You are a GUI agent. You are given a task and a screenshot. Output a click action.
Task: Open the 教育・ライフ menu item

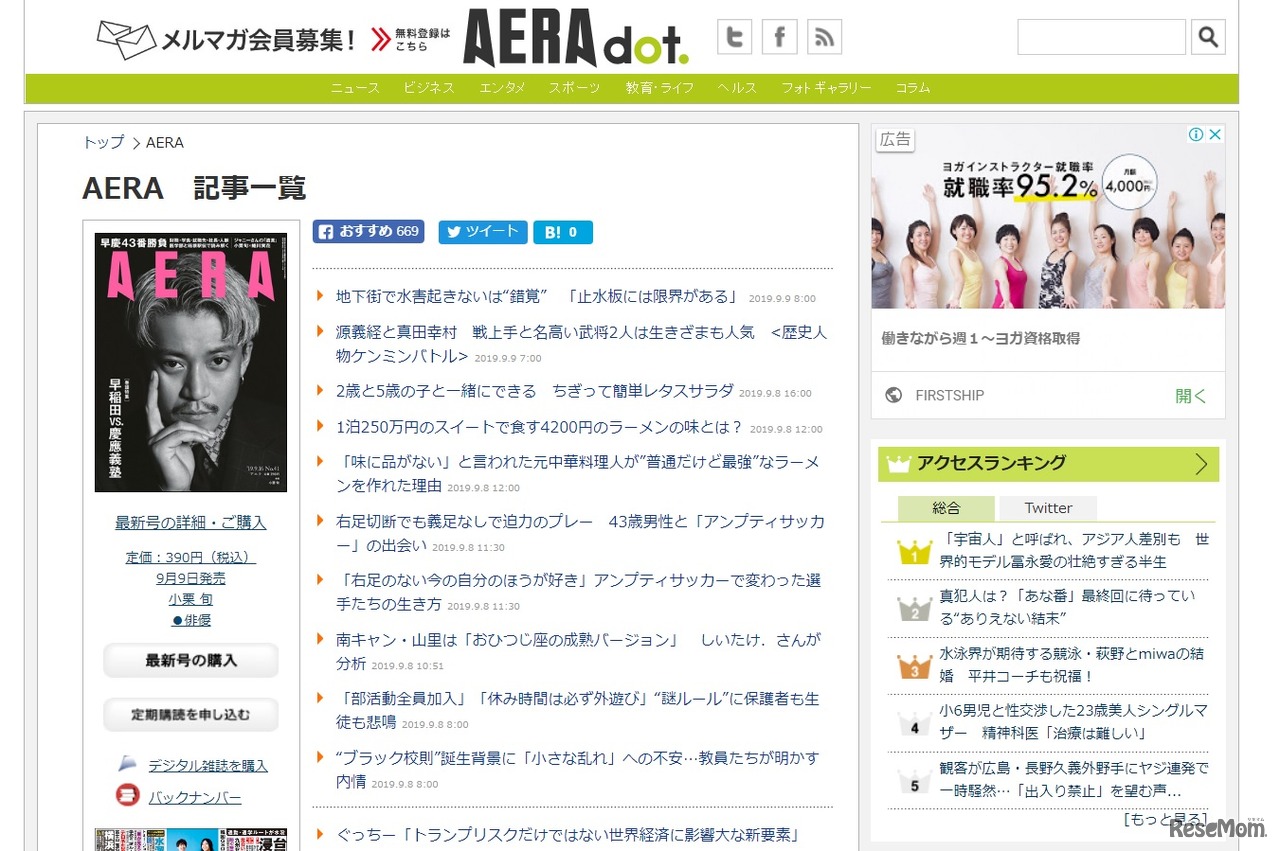click(660, 88)
